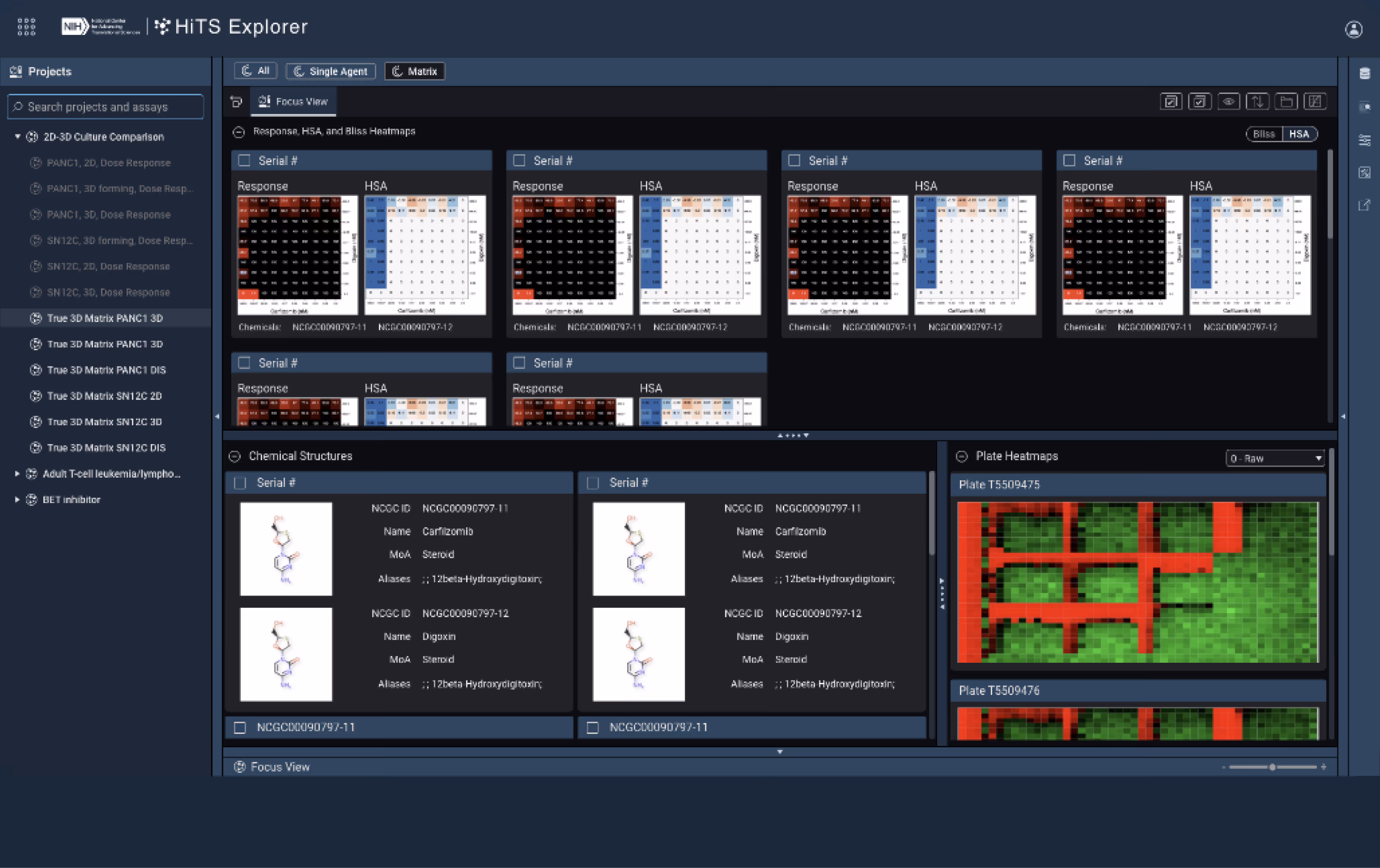
Task: Check left NCGC00090797-11 checkbox at panel bottom
Action: point(240,728)
